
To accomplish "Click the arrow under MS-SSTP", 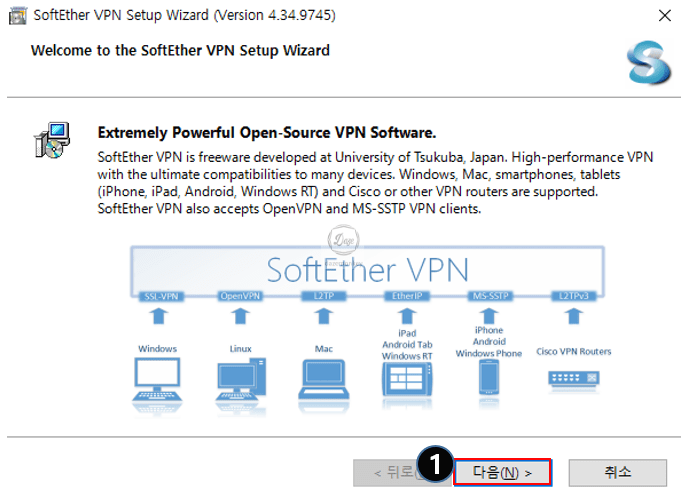I will [x=489, y=316].
